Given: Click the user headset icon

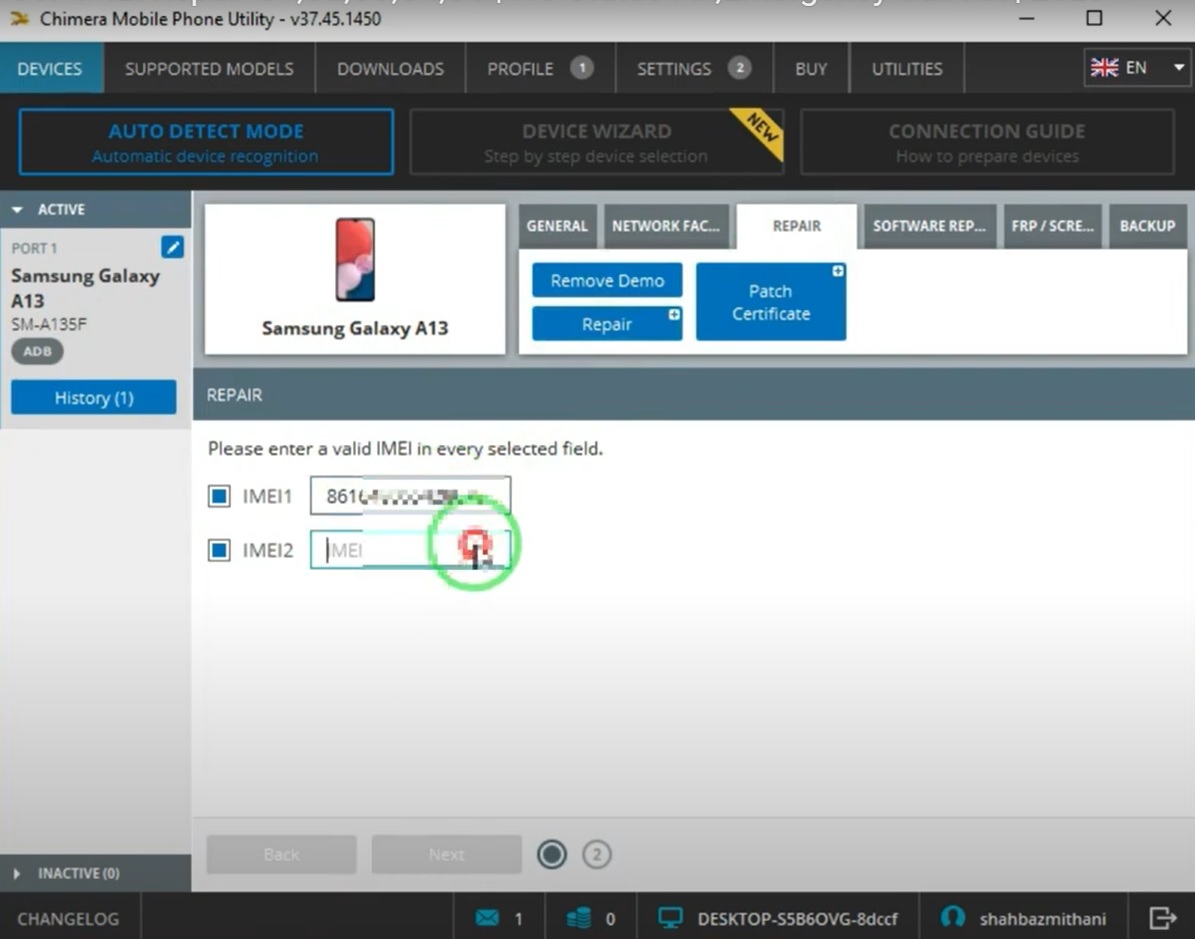Looking at the screenshot, I should 953,917.
